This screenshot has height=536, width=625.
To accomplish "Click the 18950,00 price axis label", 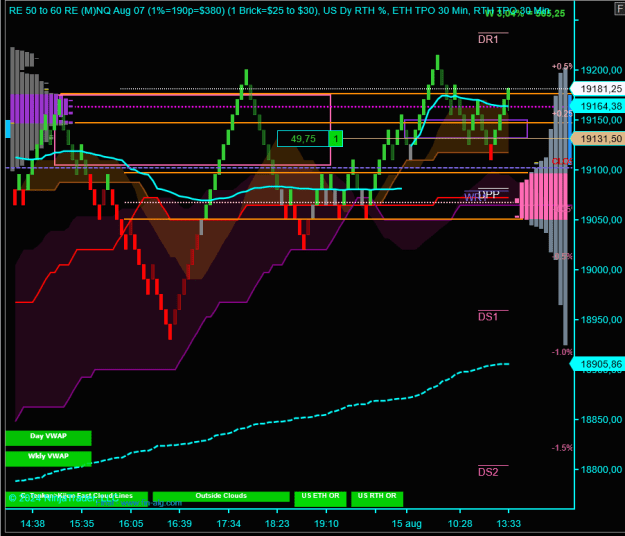I will click(601, 320).
